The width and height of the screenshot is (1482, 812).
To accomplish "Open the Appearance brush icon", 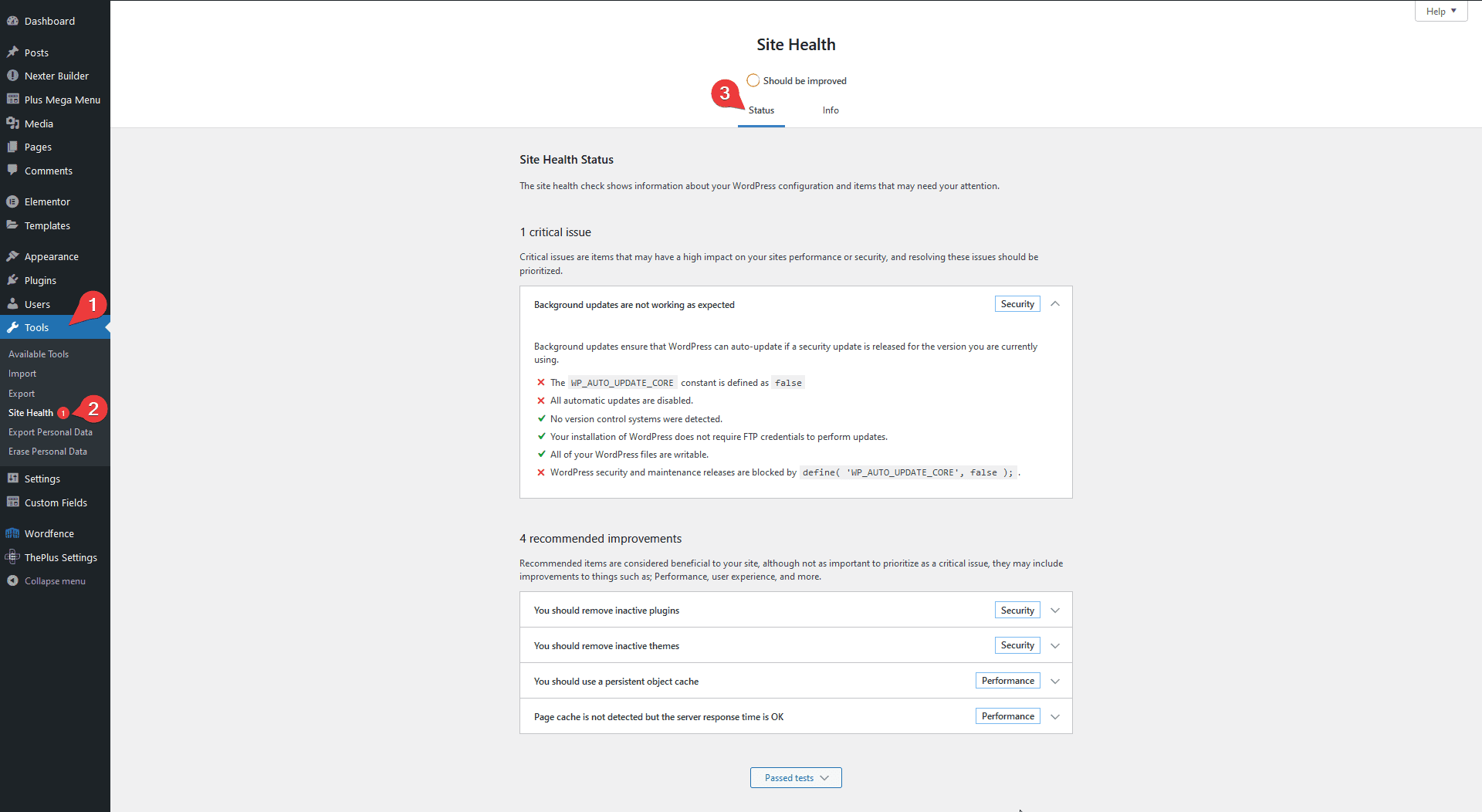I will (x=13, y=255).
